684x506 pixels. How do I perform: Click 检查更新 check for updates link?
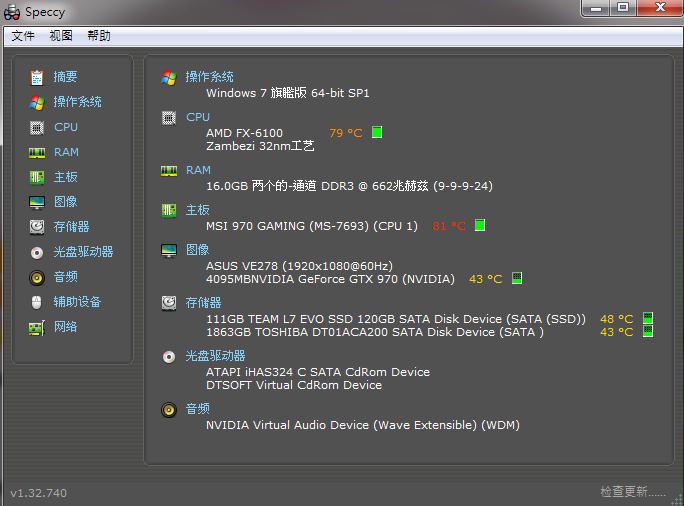pyautogui.click(x=633, y=492)
